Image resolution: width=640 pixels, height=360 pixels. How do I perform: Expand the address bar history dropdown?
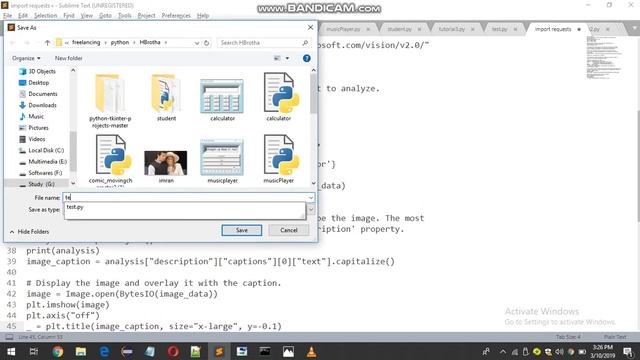pyautogui.click(x=197, y=43)
